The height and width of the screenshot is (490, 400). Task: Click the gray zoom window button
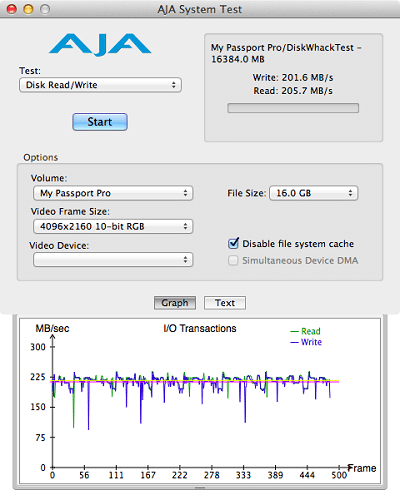[45, 9]
